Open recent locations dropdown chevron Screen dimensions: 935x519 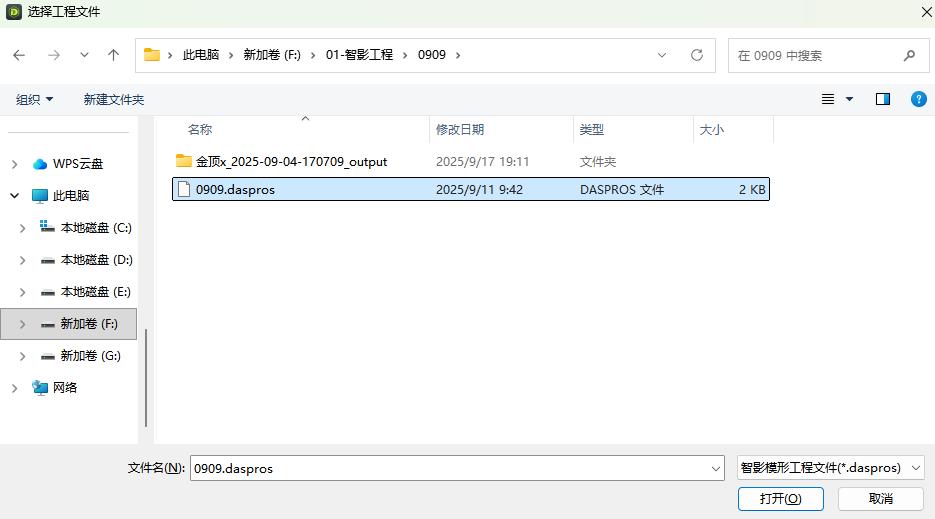[84, 55]
